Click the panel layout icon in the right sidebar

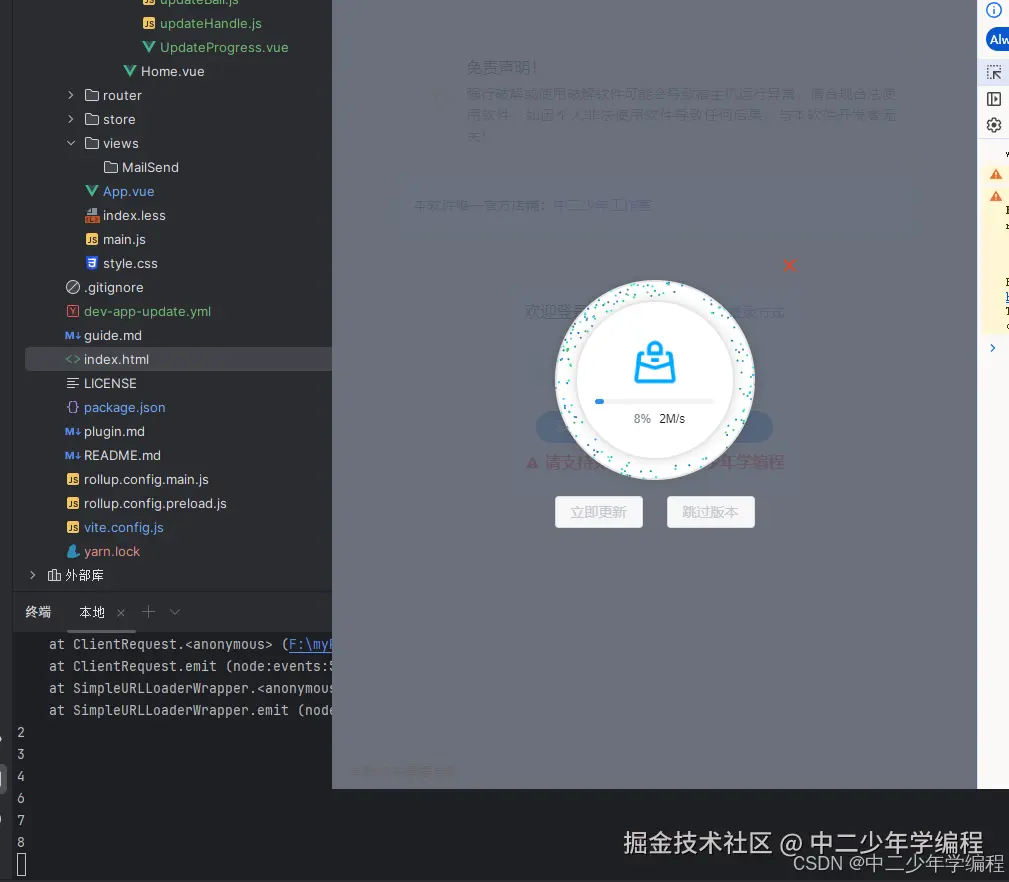coord(993,98)
